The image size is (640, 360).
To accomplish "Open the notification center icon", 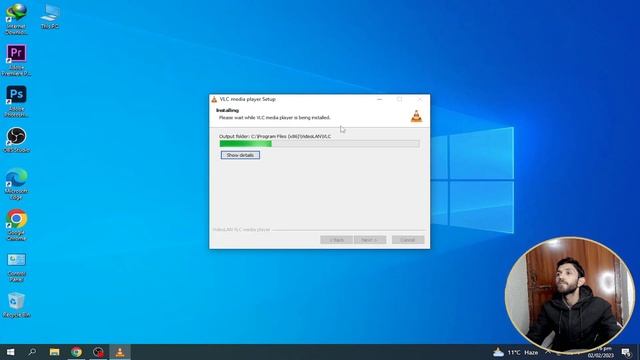I will 626,352.
